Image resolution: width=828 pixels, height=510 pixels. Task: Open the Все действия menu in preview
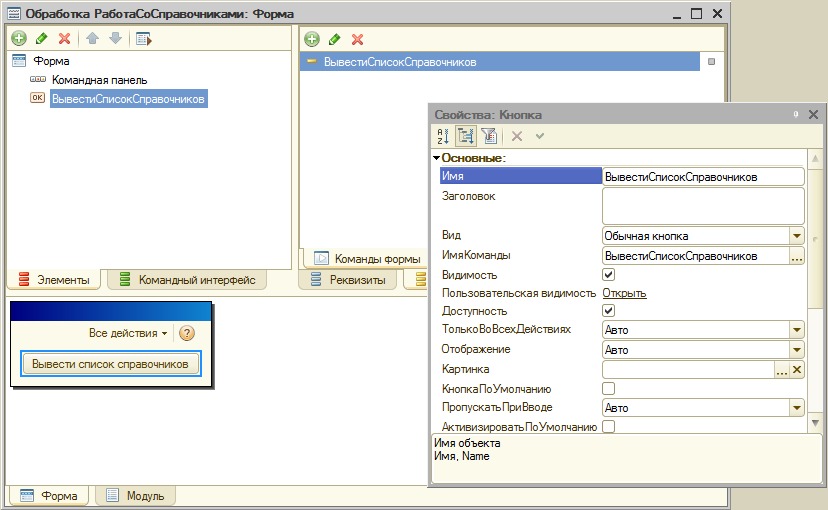click(x=128, y=333)
